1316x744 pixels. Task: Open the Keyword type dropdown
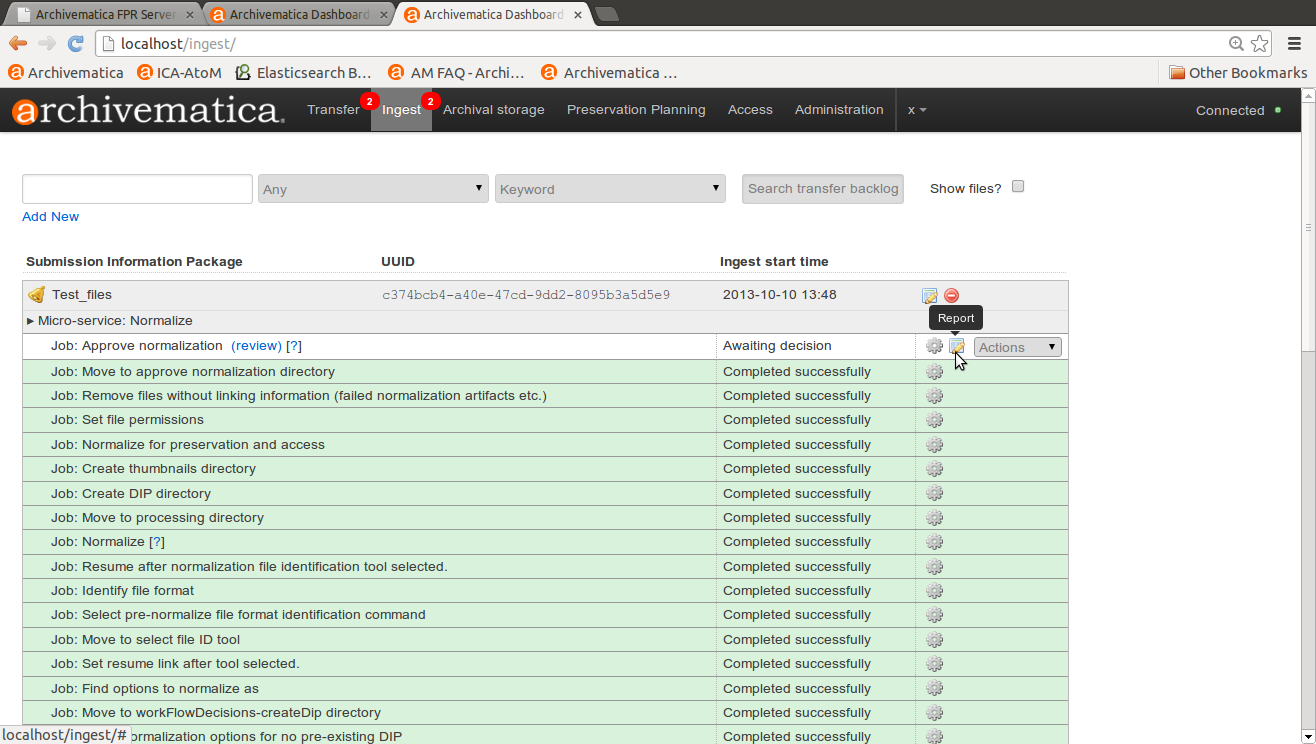610,189
